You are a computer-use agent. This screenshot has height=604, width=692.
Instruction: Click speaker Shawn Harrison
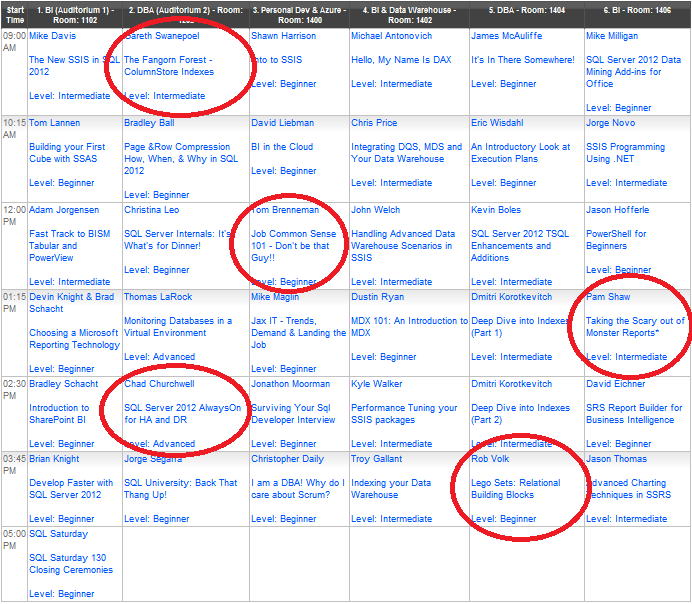[x=283, y=36]
